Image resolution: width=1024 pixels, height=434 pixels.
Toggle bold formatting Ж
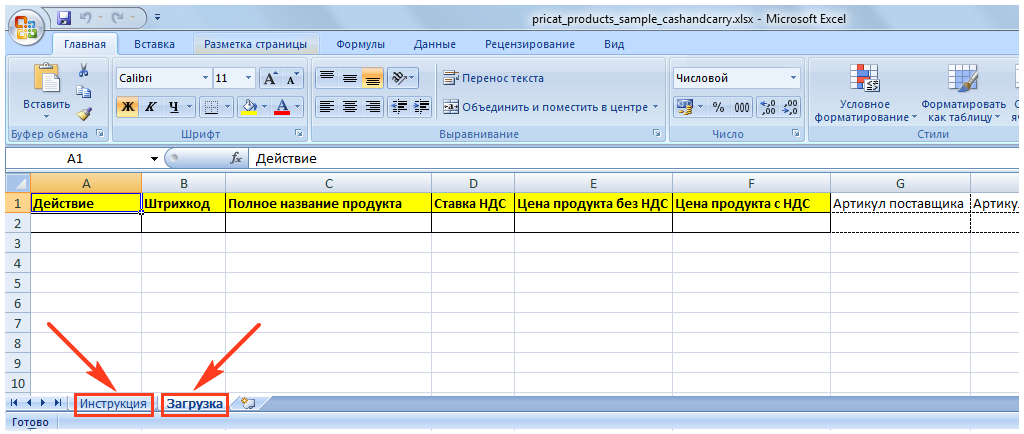(x=127, y=107)
